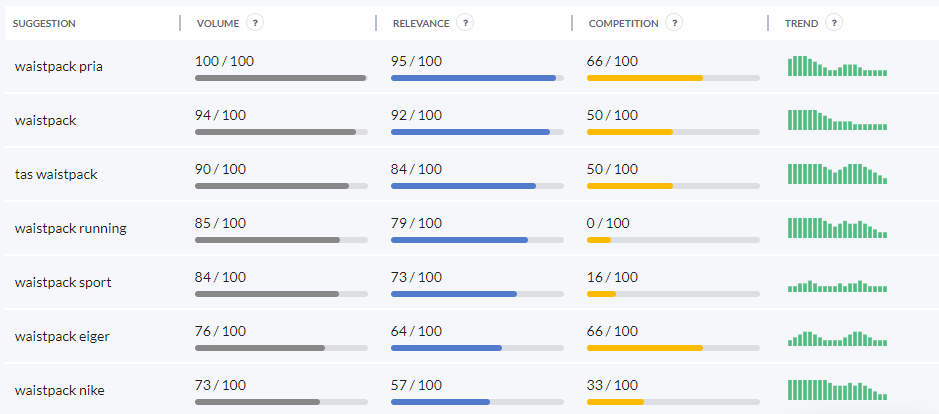
Task: Select the "waistpack nike" suggestion
Action: click(59, 390)
